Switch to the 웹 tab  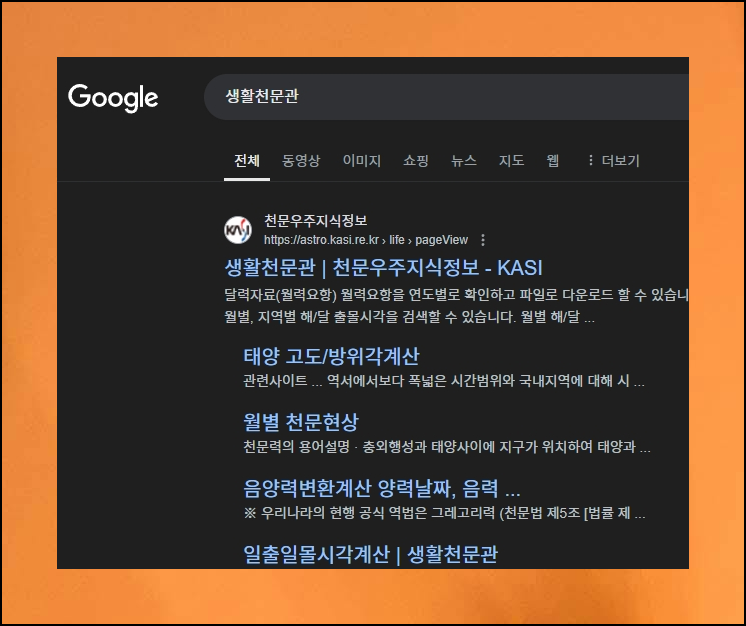click(x=553, y=161)
